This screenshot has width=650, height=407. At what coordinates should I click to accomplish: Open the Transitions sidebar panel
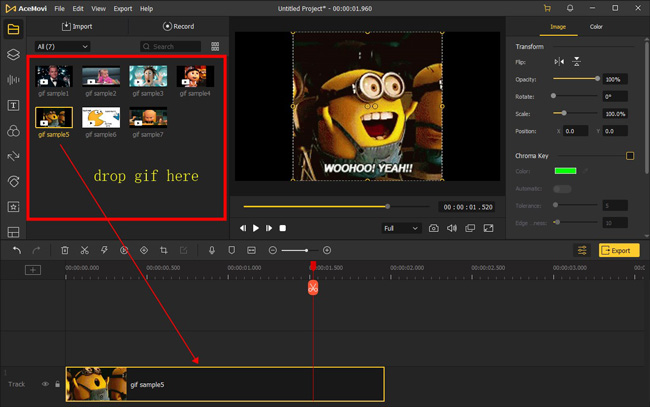point(13,156)
